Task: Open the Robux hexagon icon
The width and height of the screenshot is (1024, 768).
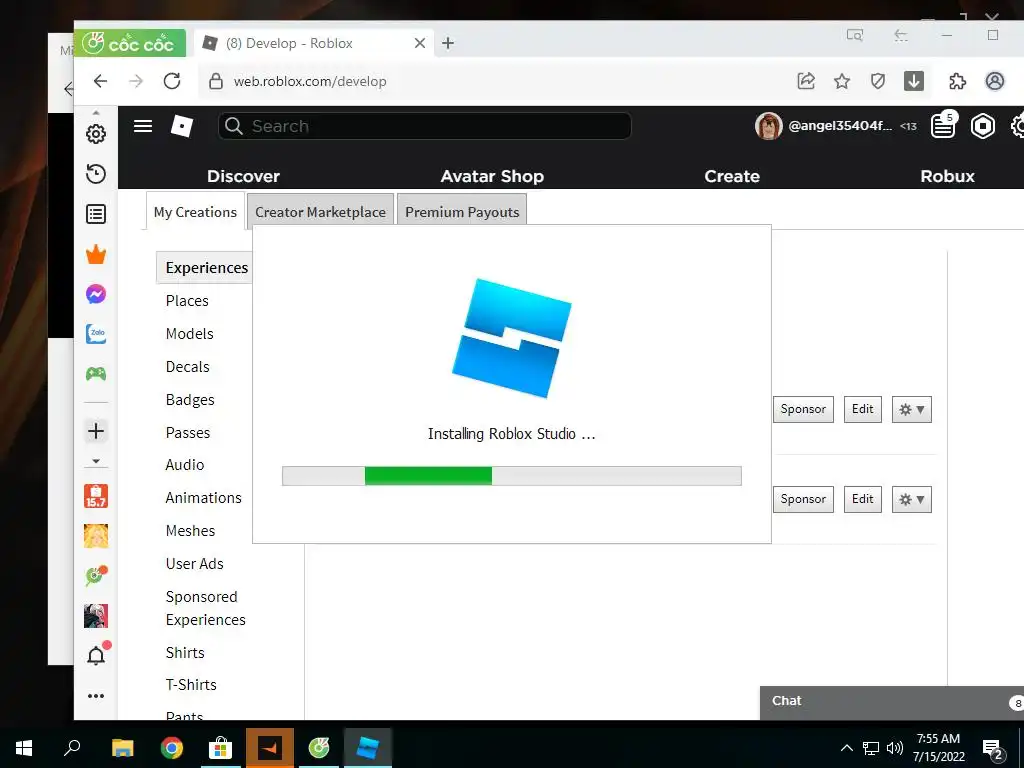Action: point(982,126)
